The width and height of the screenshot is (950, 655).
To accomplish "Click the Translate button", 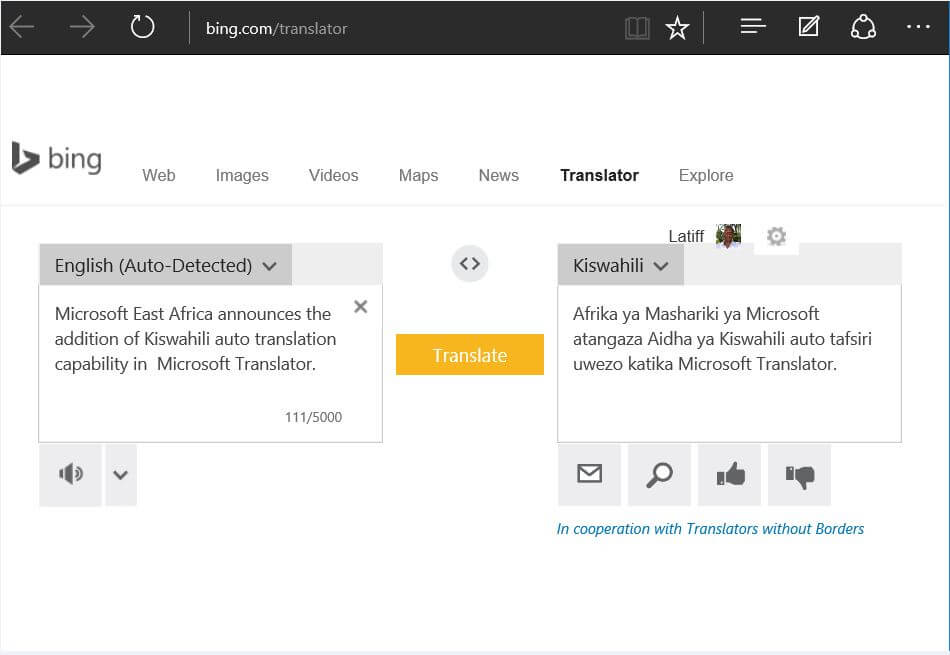I will (x=469, y=354).
